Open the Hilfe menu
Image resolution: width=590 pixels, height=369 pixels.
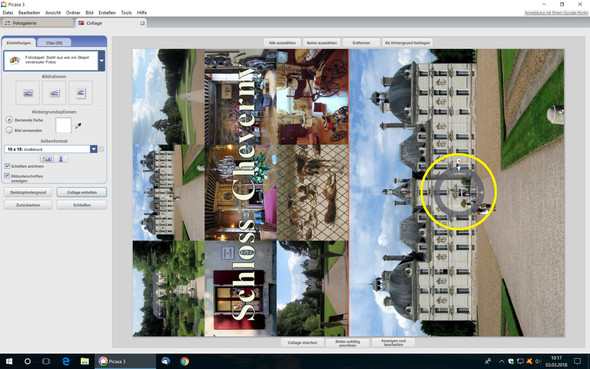click(x=142, y=13)
